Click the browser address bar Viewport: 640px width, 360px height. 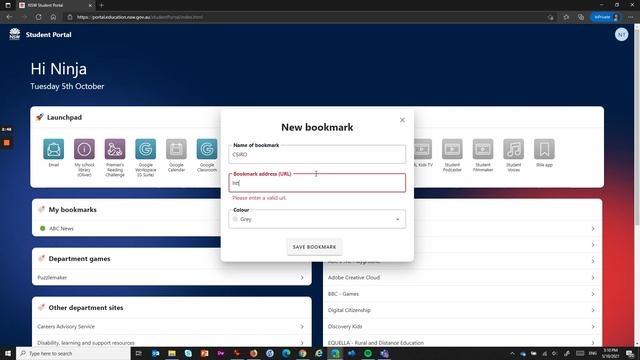(x=306, y=17)
